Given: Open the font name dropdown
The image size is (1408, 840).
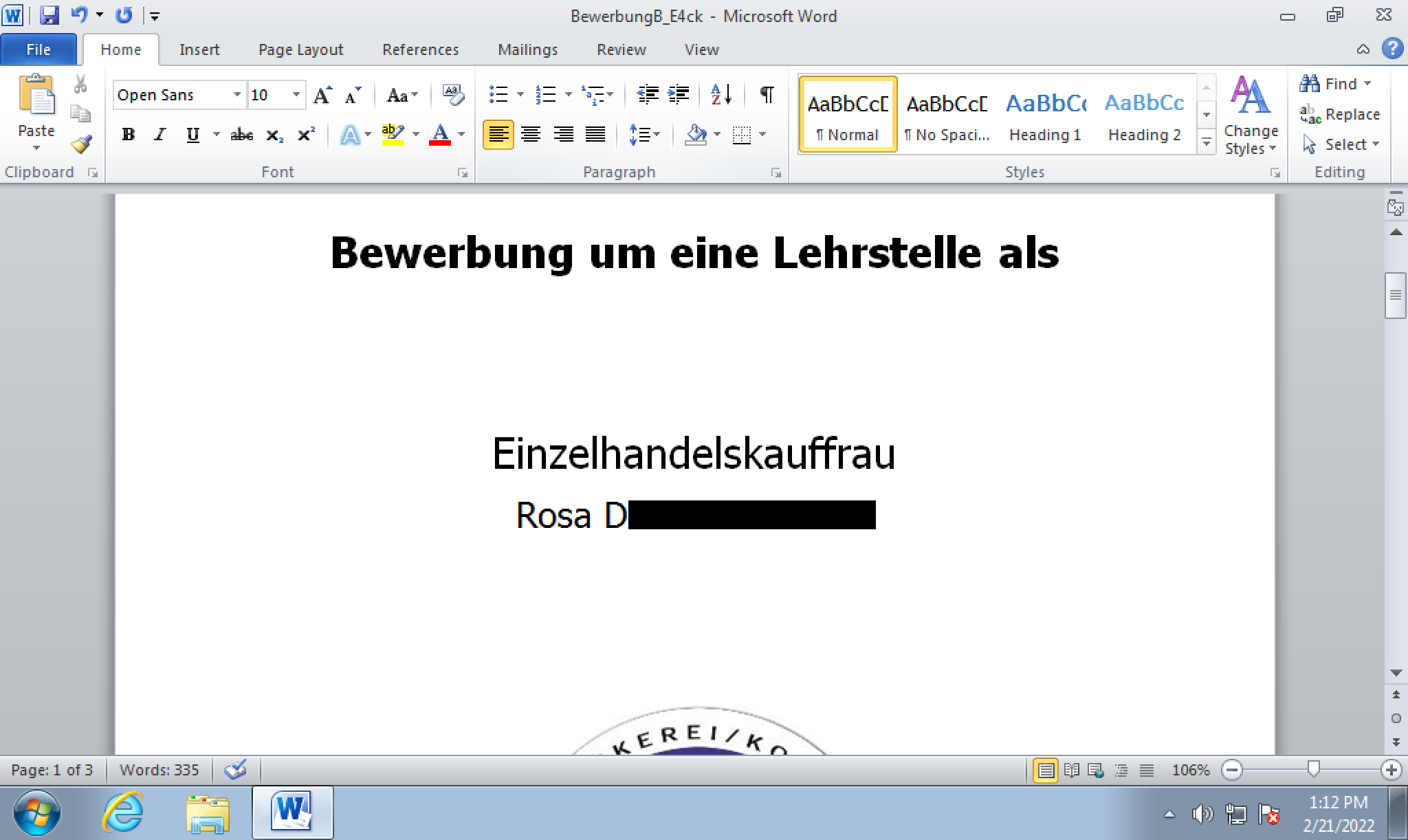Looking at the screenshot, I should click(236, 95).
